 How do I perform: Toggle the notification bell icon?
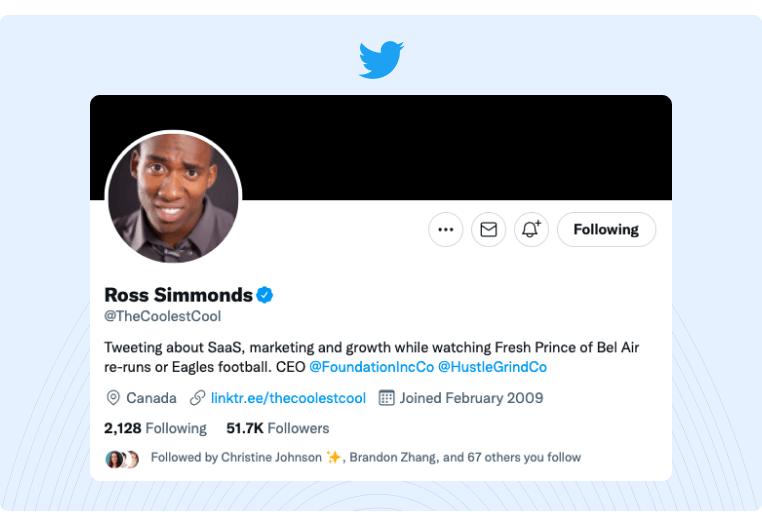531,229
